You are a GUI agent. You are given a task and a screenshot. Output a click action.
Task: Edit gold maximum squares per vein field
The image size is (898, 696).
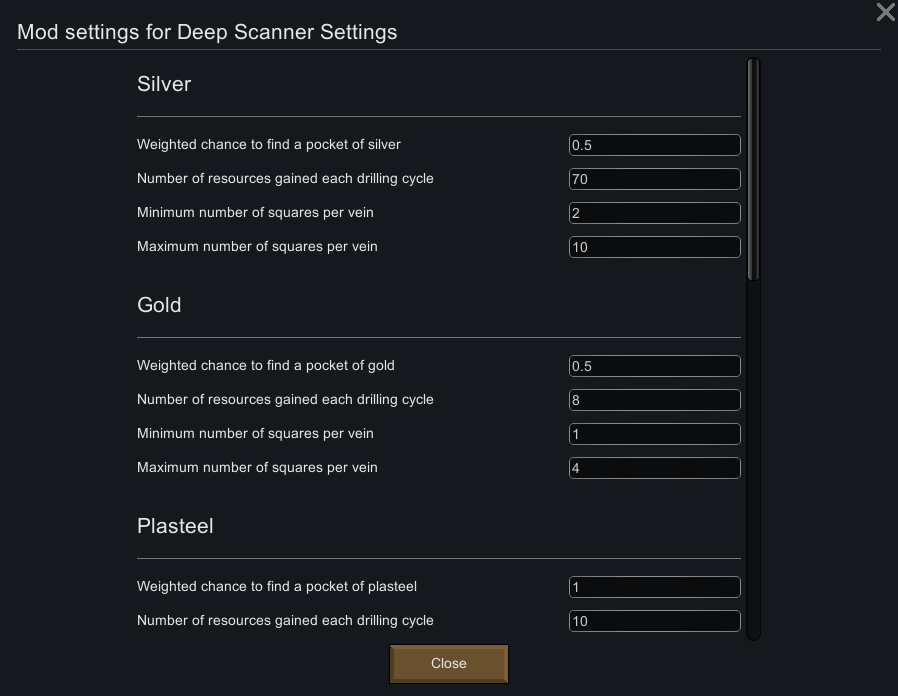(x=654, y=468)
